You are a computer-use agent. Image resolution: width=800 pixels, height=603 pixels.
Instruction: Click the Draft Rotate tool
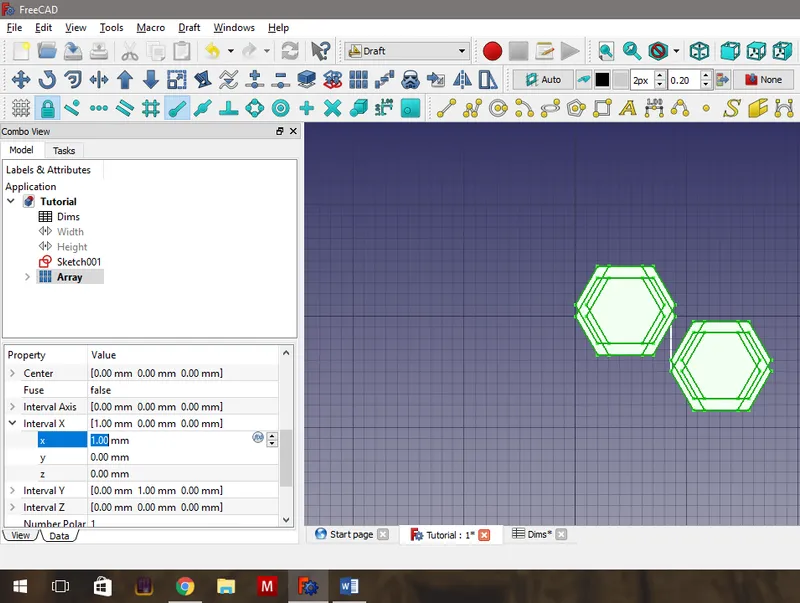(x=46, y=80)
